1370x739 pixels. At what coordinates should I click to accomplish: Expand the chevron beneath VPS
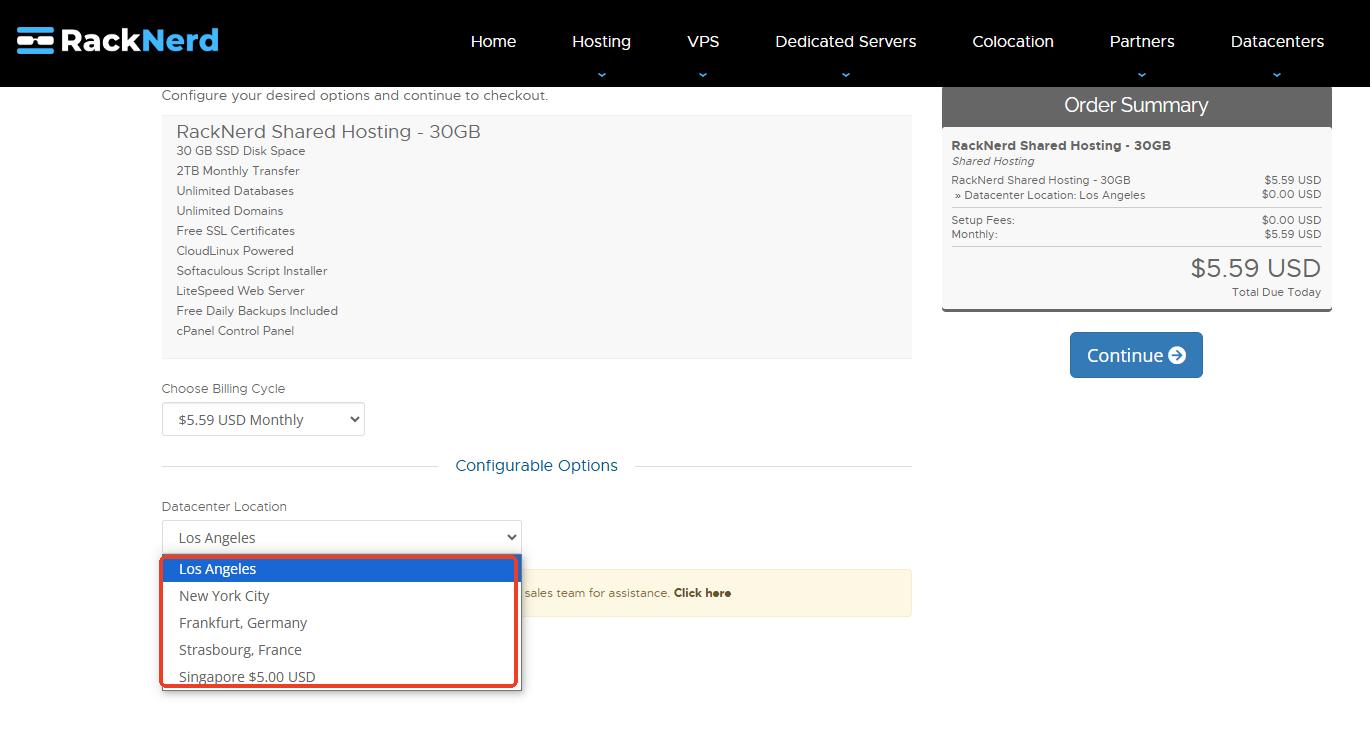703,74
